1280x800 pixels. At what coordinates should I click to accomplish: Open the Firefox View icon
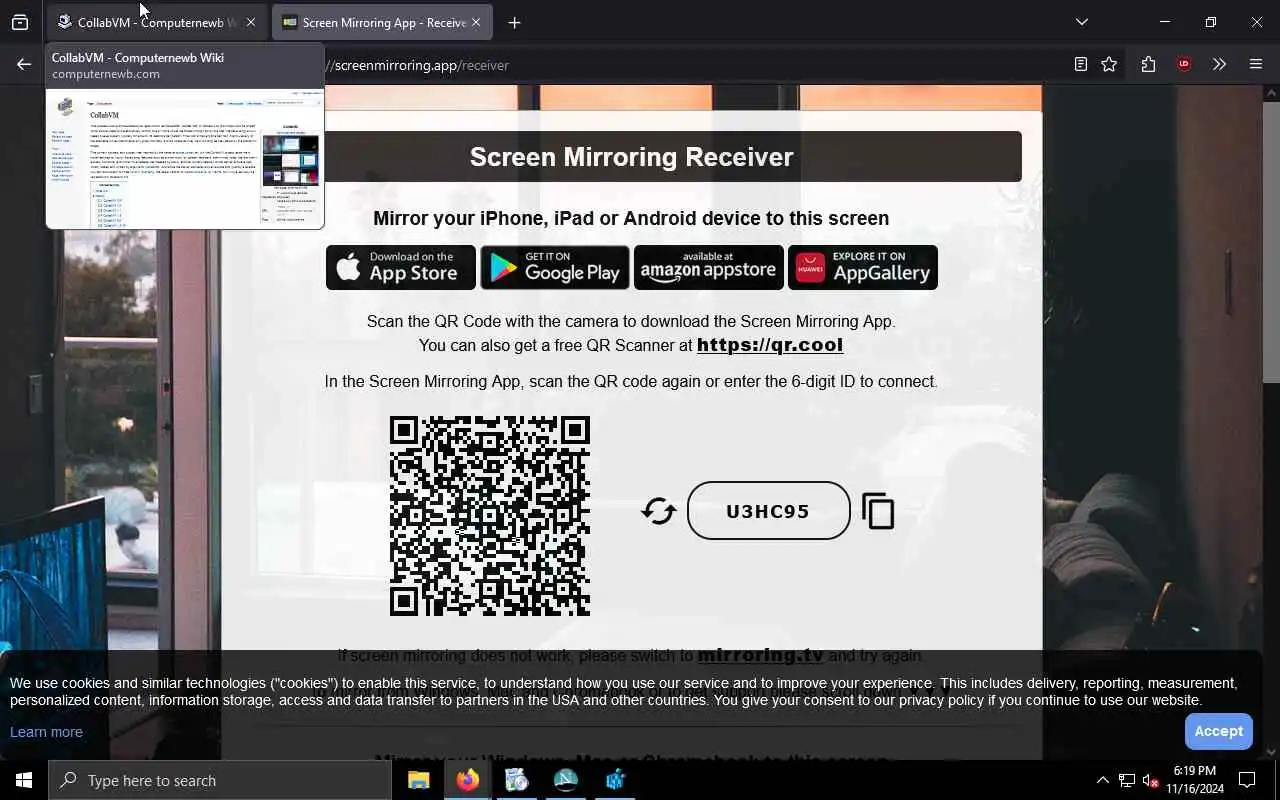tap(20, 22)
